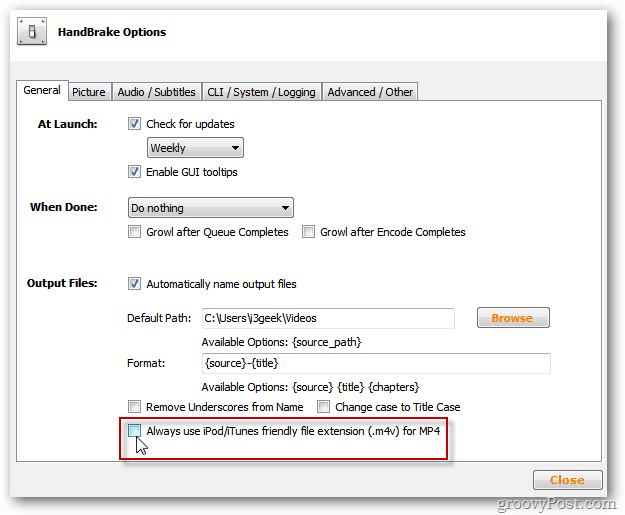The width and height of the screenshot is (625, 515).
Task: Toggle Automatically name output files checkbox
Action: (x=134, y=284)
